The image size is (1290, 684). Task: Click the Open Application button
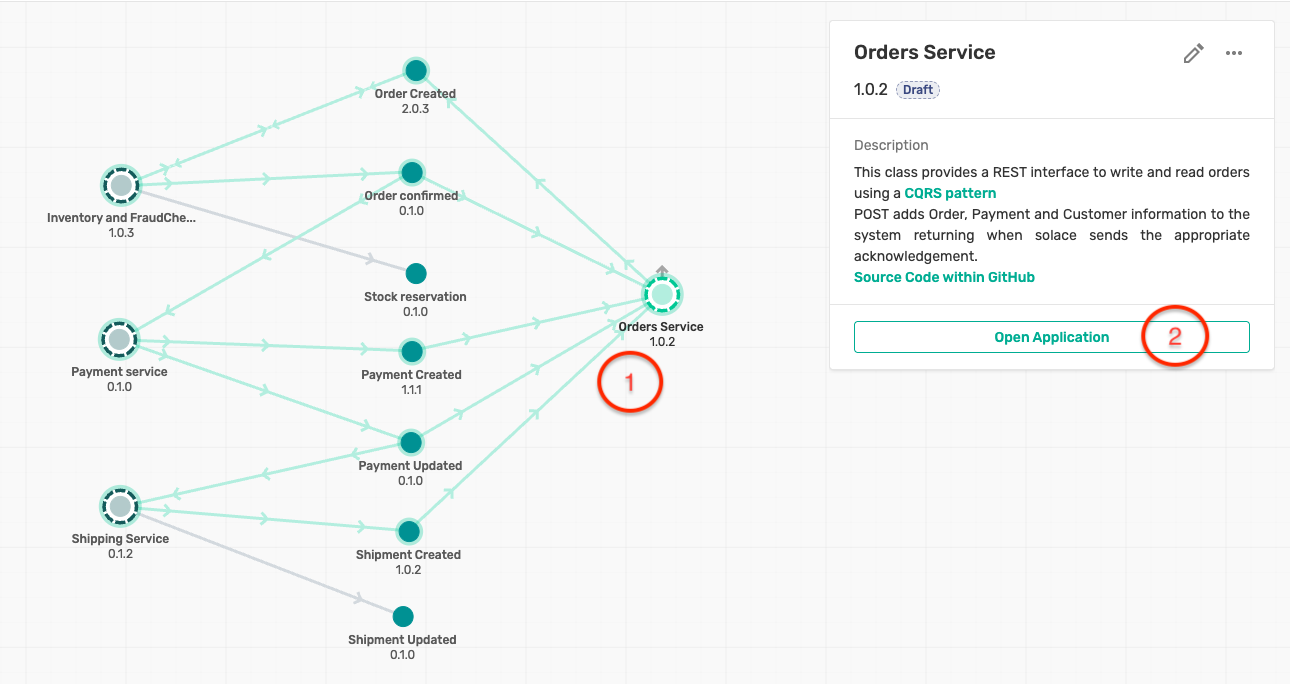(x=1051, y=337)
